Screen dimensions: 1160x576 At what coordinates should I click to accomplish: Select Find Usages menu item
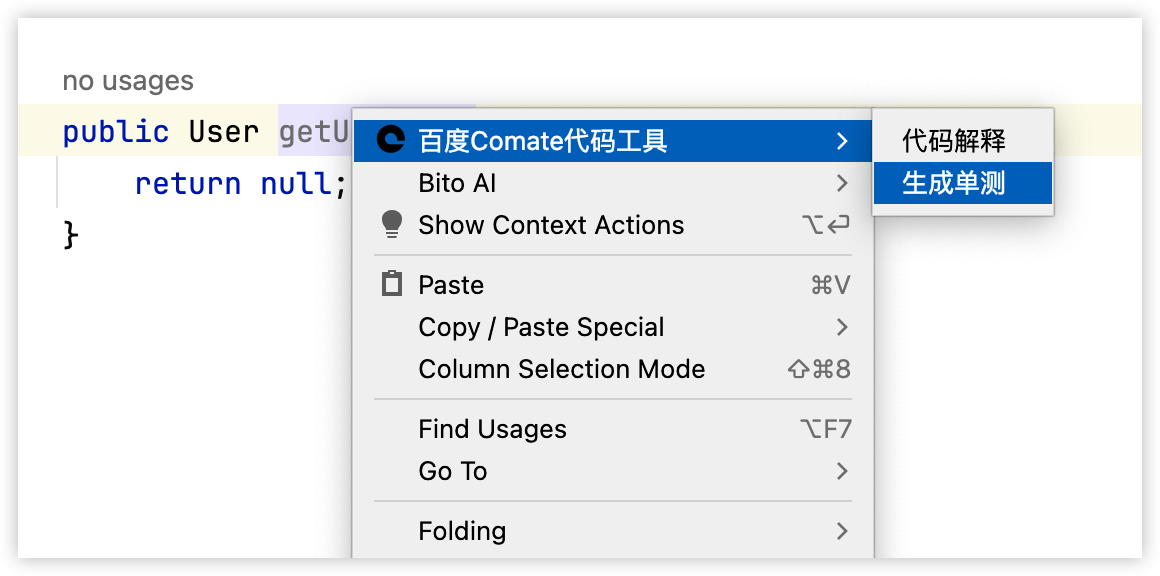click(613, 429)
